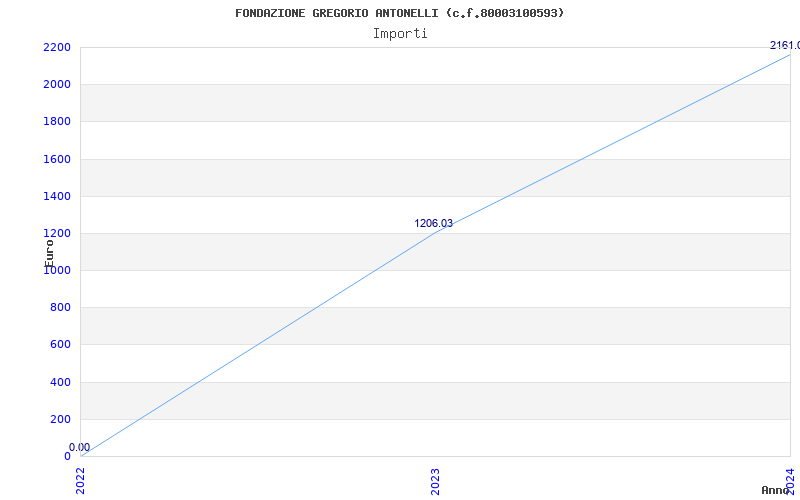Click the 2000 y-axis tick label

point(57,85)
